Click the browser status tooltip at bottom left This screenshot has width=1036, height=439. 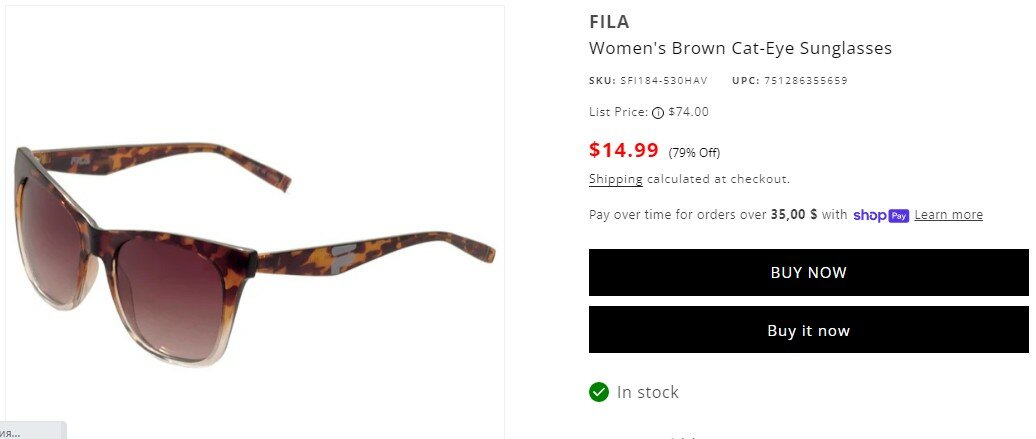(x=30, y=432)
